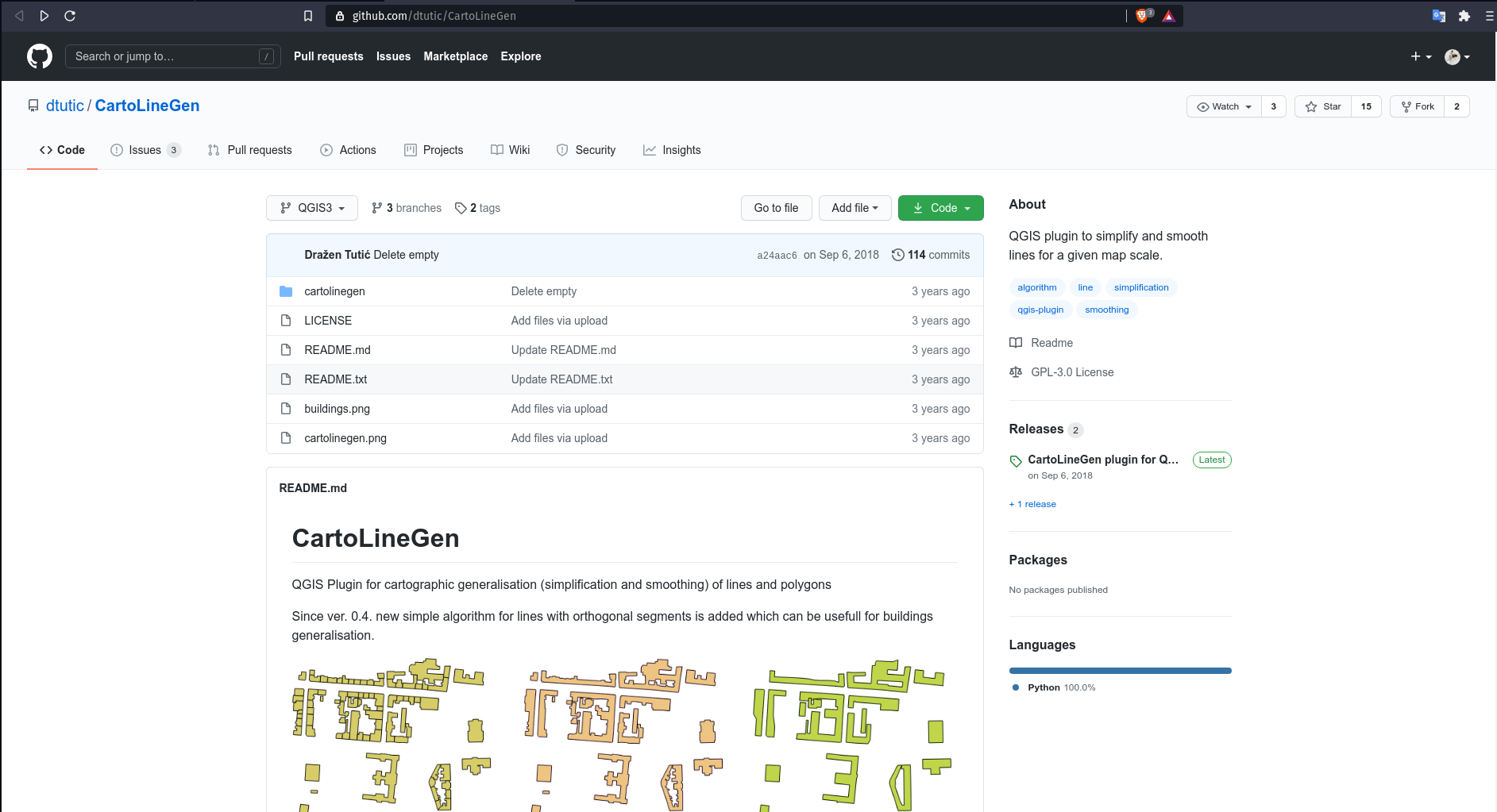Open the Wiki tab

pos(510,150)
